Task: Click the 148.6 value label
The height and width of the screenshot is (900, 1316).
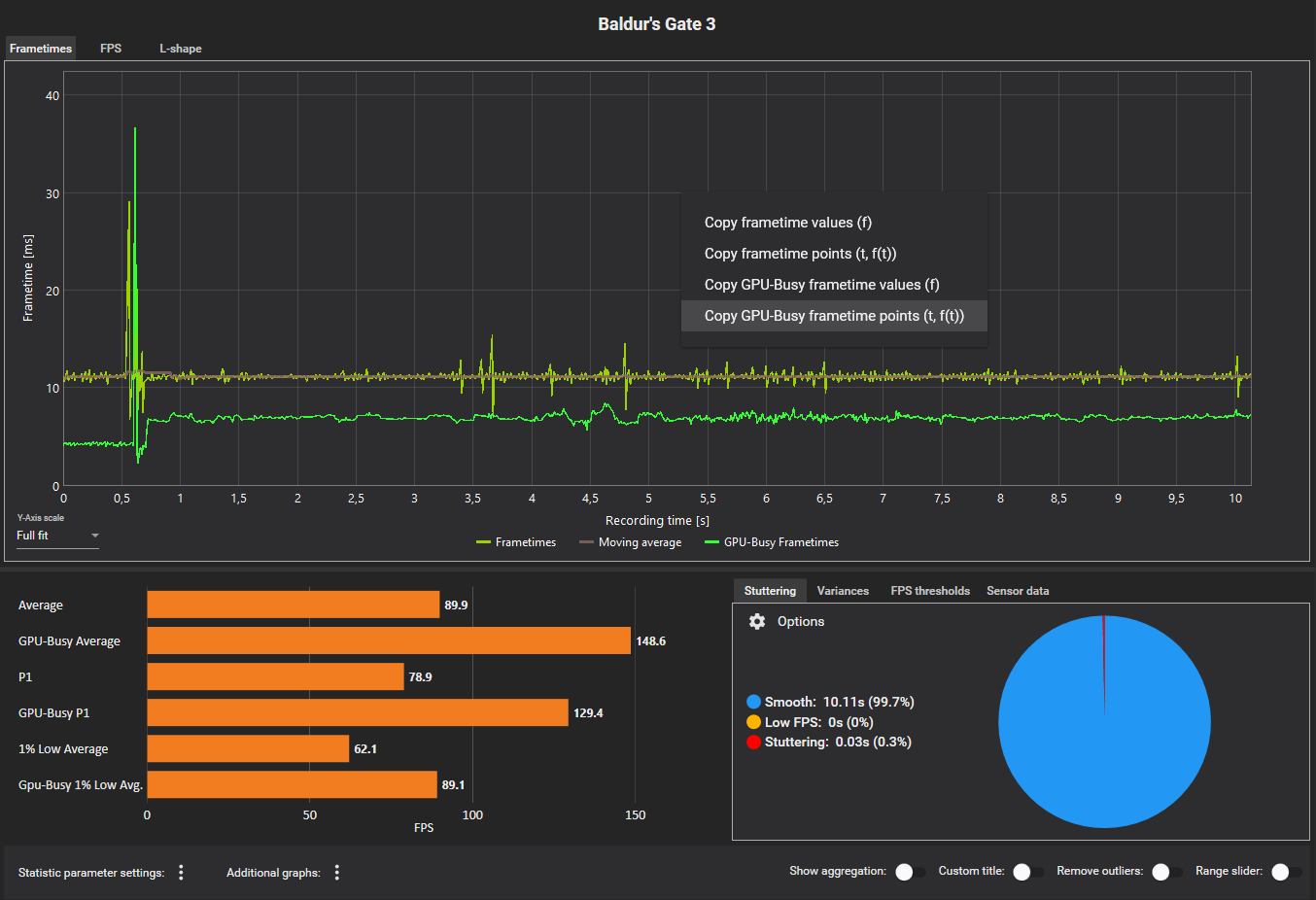Action: 651,641
